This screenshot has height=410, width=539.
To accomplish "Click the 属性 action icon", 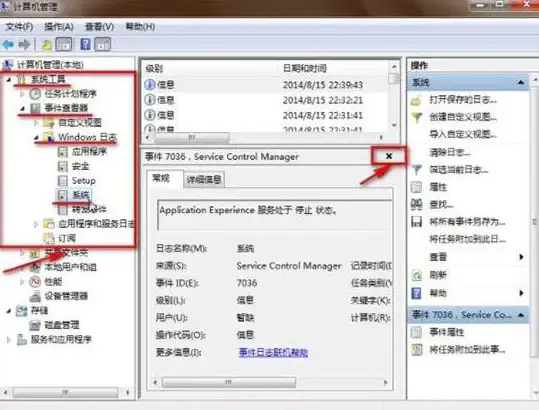I will pyautogui.click(x=416, y=187).
